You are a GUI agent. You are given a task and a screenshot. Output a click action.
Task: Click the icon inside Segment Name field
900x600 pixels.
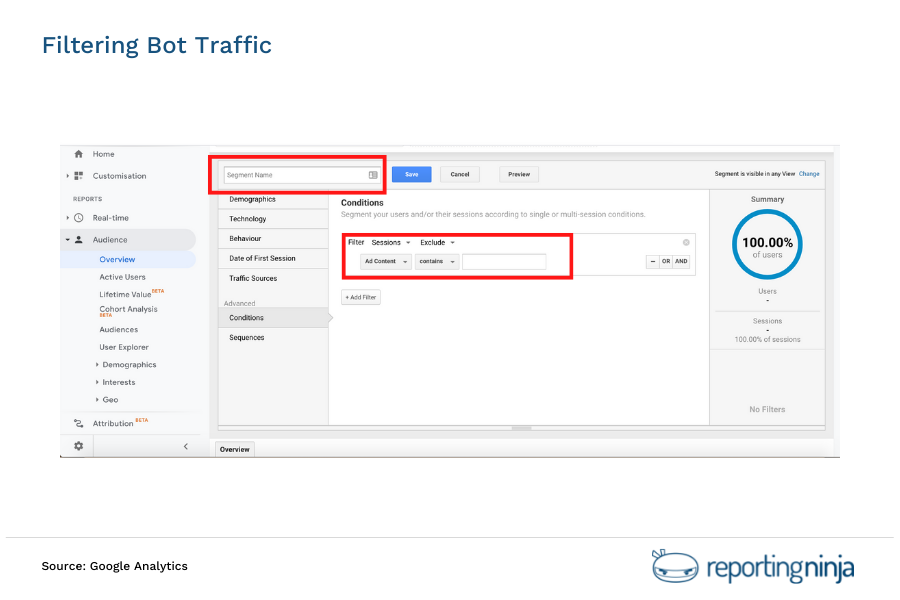pos(373,175)
